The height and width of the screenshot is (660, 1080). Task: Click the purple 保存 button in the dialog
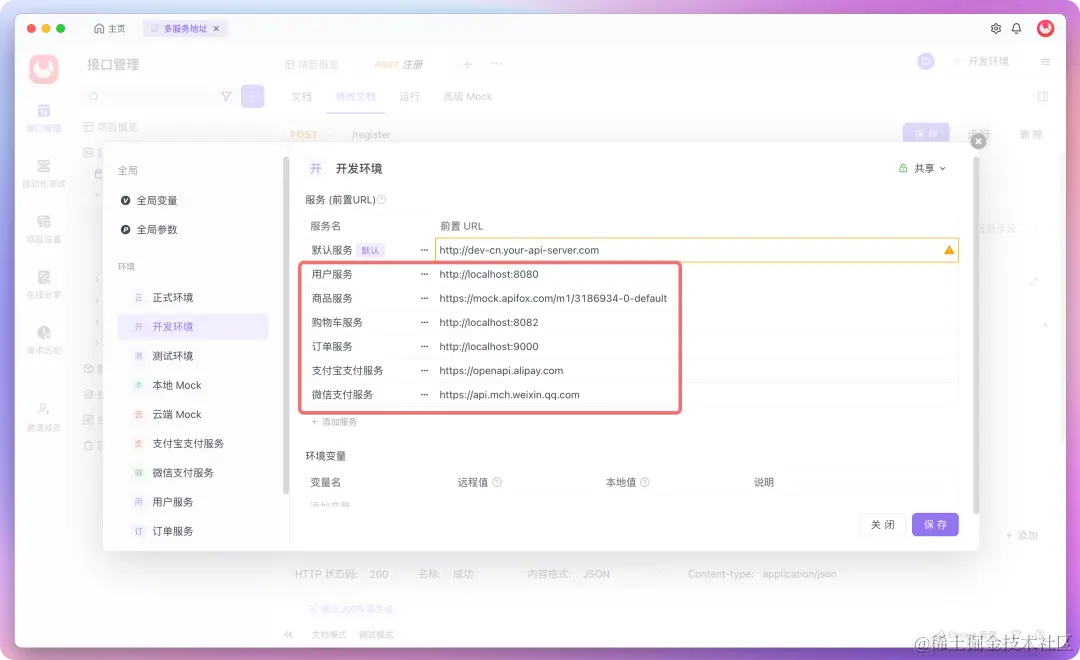tap(935, 525)
